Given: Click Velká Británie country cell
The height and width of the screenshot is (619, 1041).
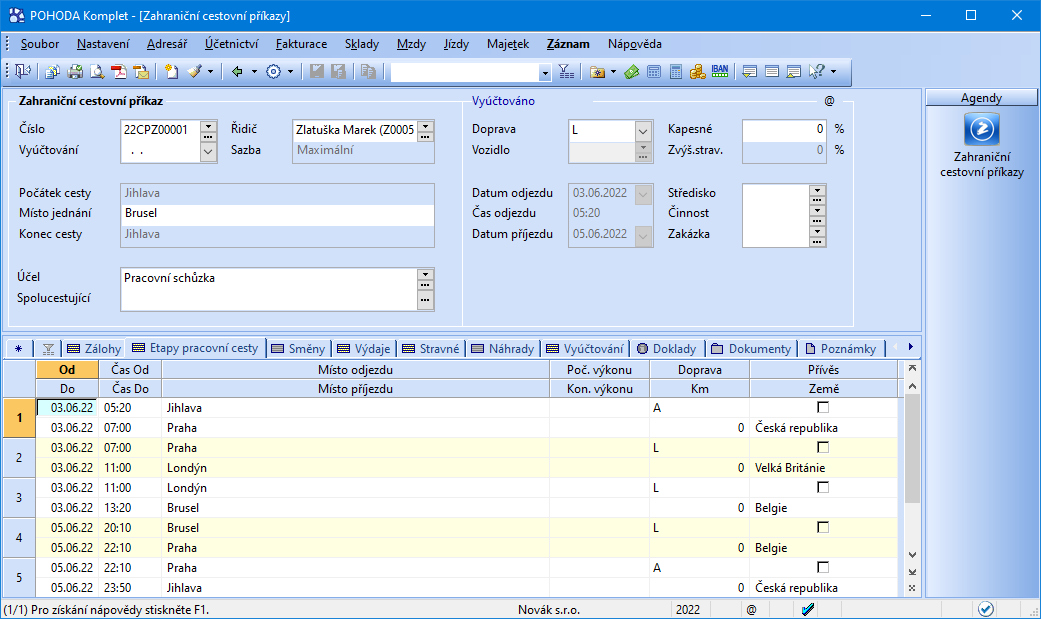Looking at the screenshot, I should point(823,468).
